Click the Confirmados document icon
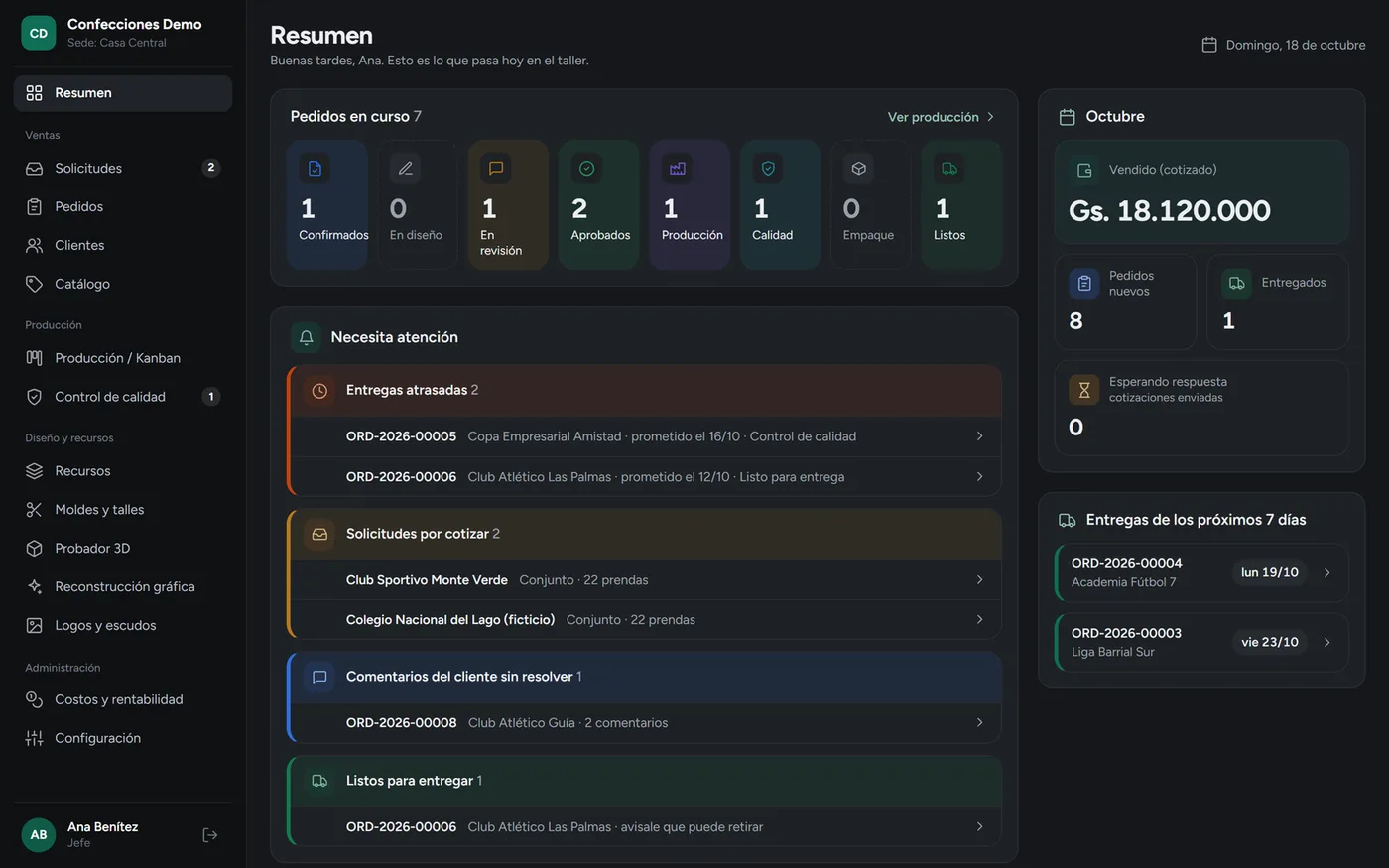Screen dimensions: 1389x868 coord(315,168)
